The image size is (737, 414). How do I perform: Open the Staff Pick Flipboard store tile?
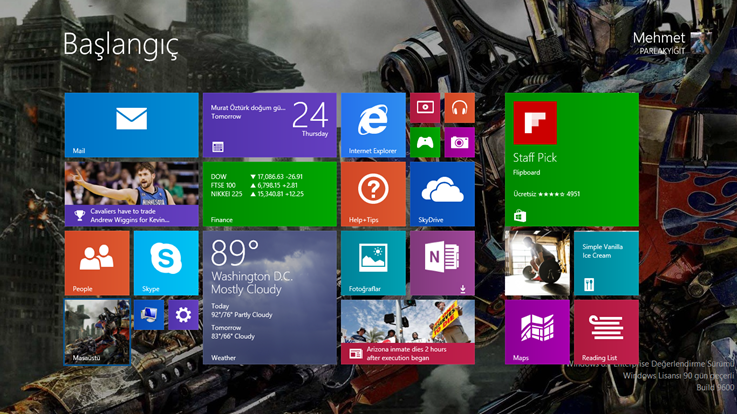[x=572, y=160]
